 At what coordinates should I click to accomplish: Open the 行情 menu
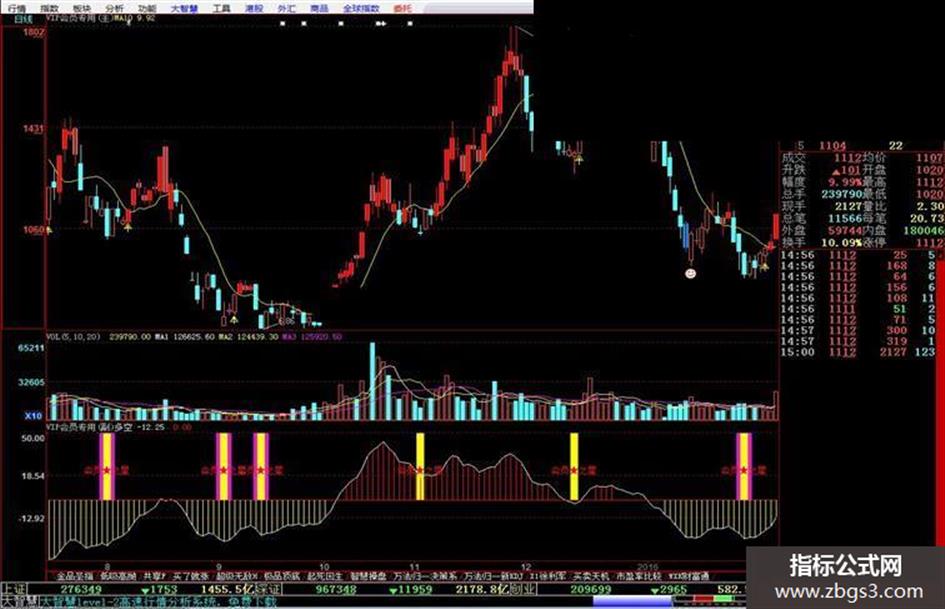[17, 8]
